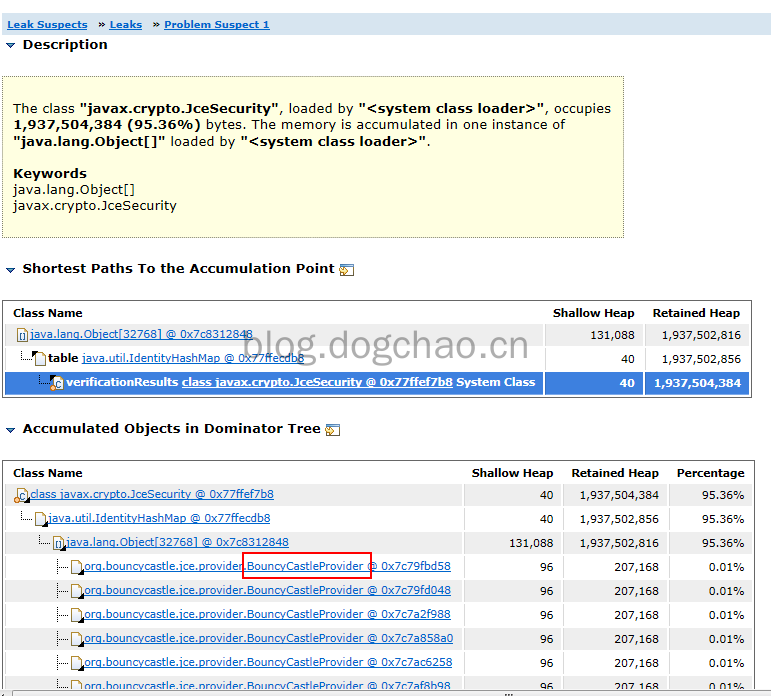Open java.util.IdentityHashMap link in Dominator Tree

(x=159, y=518)
